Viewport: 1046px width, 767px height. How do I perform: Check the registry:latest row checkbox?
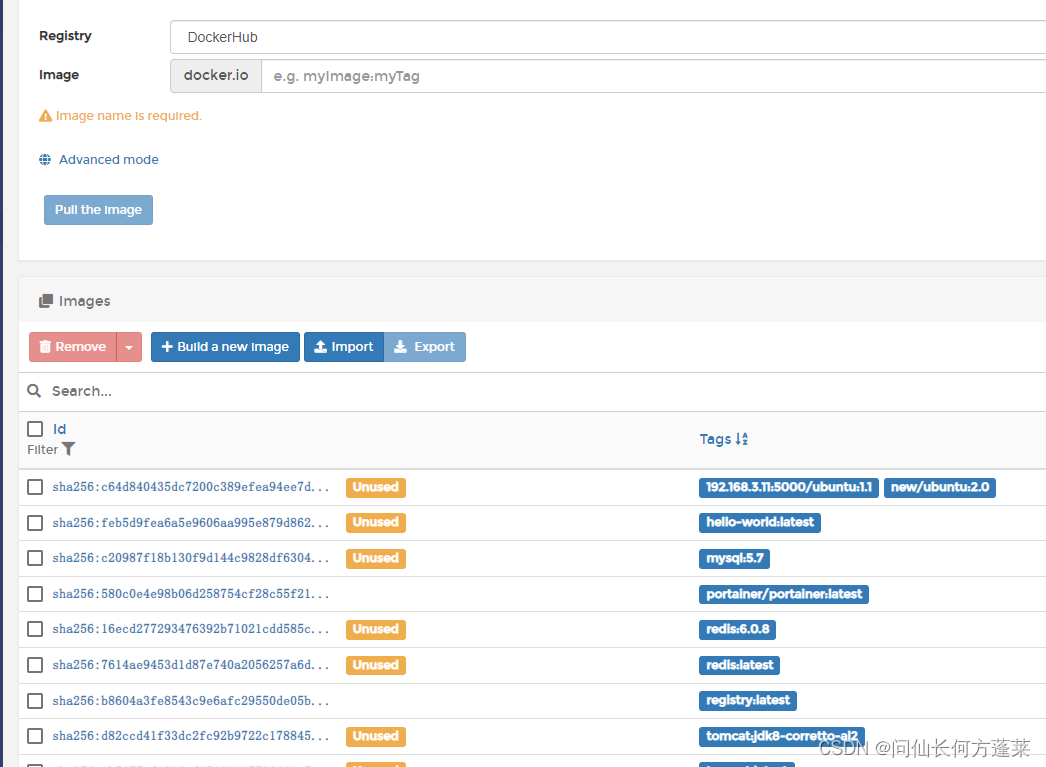click(x=35, y=701)
